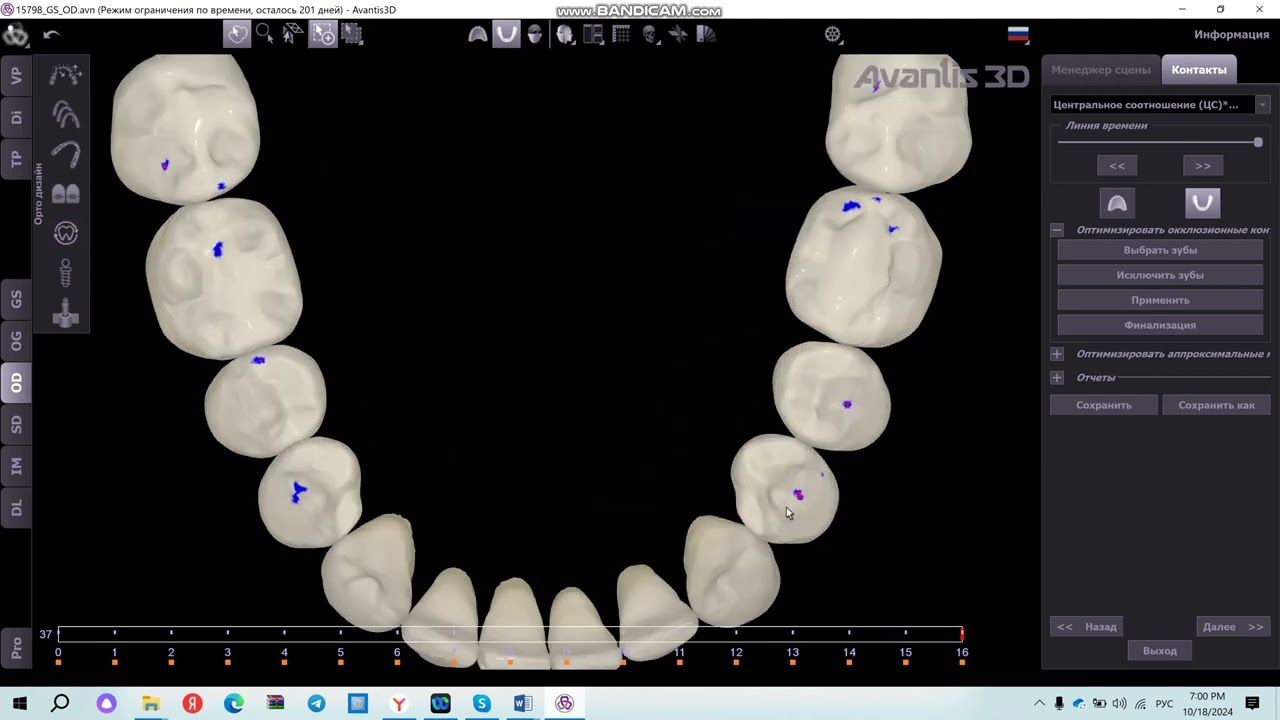The height and width of the screenshot is (720, 1280).
Task: Click the skull view icon in toolbar
Action: click(x=650, y=35)
